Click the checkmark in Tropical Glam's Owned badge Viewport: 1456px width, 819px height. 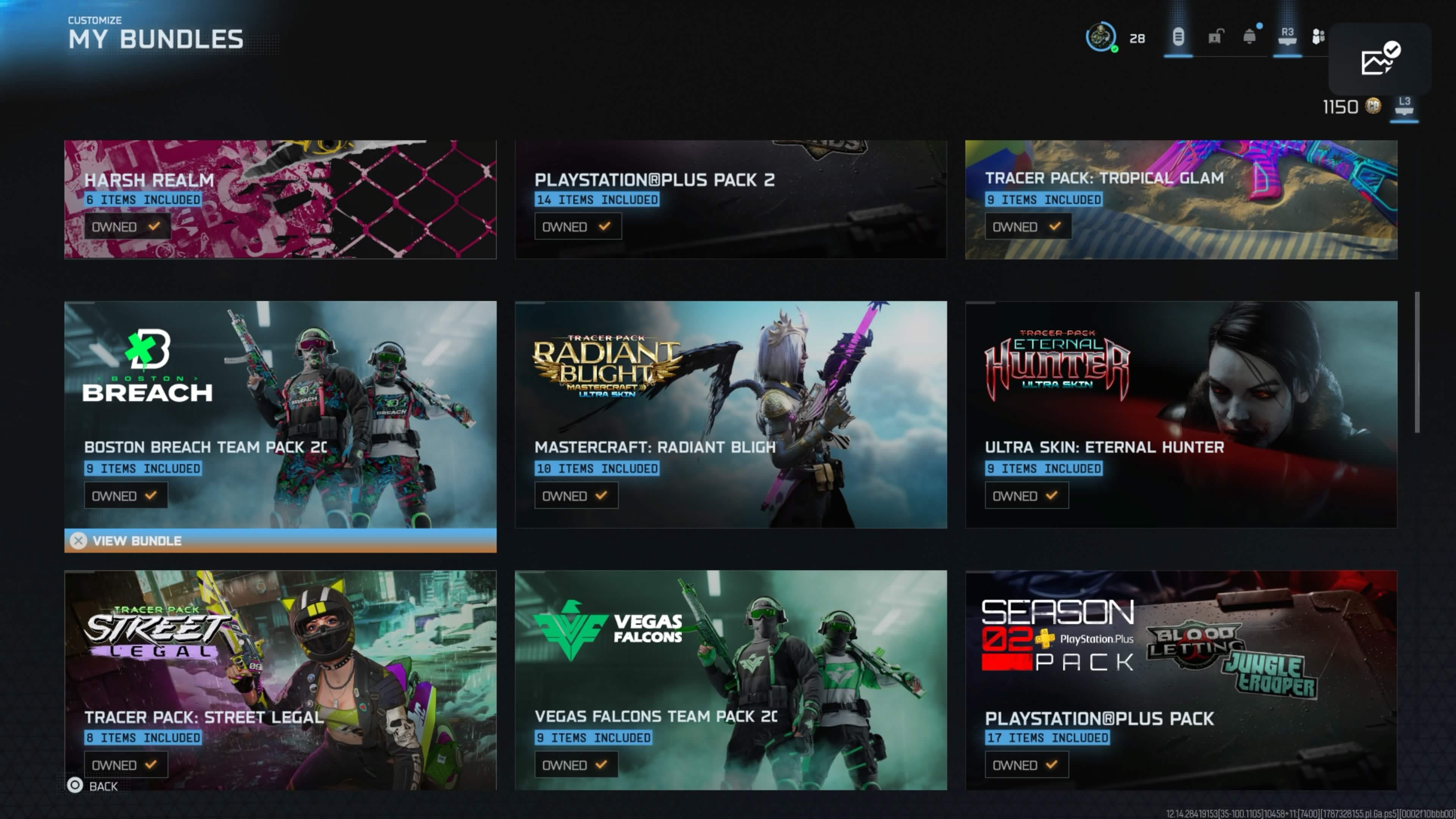1055,226
